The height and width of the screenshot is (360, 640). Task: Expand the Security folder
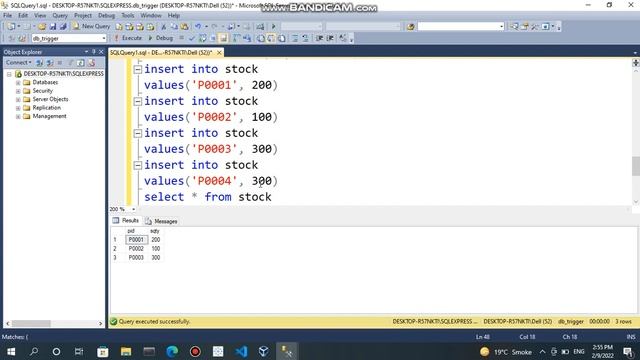(18, 91)
